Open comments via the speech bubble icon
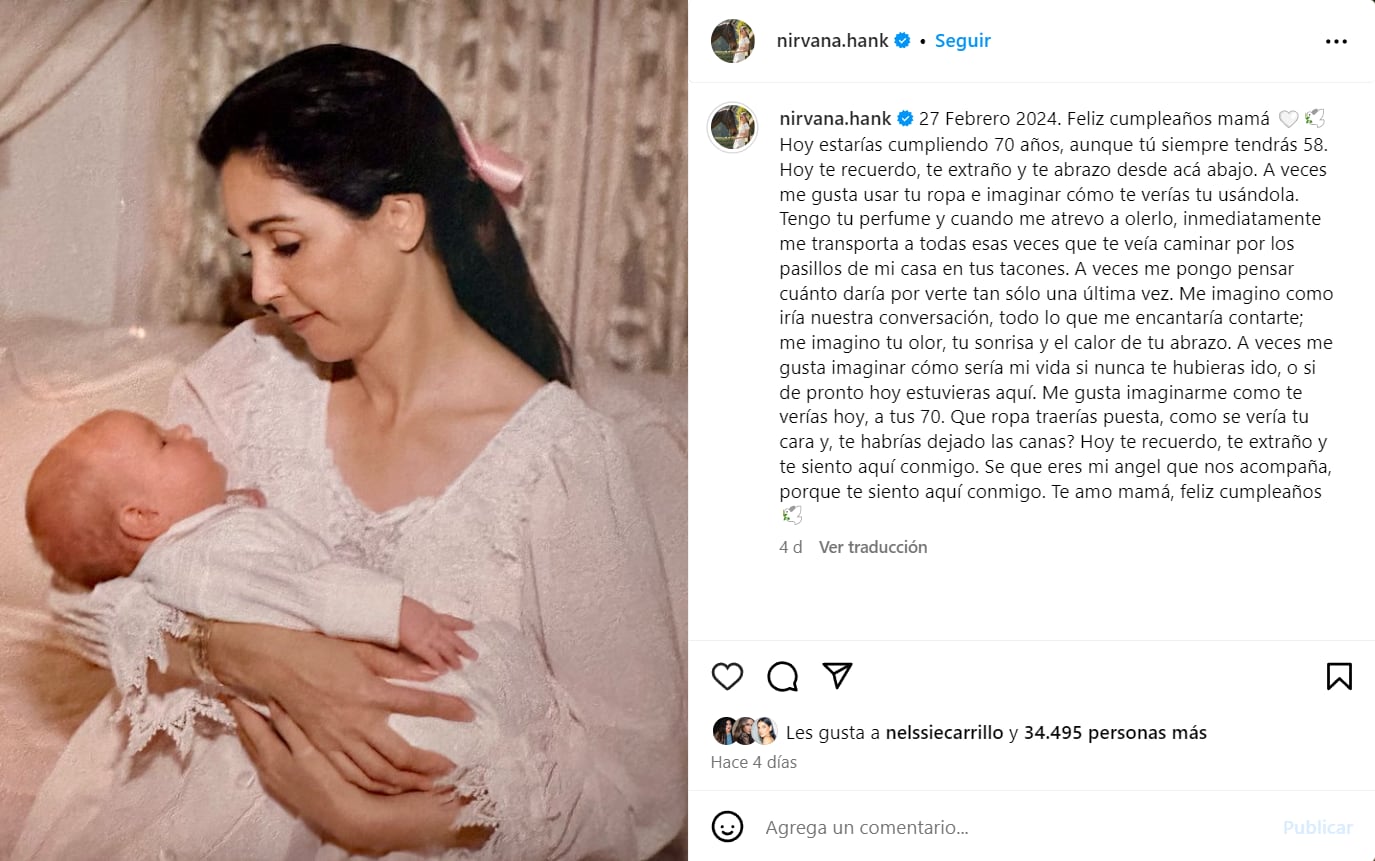Screen dimensions: 1375x861 click(x=782, y=677)
